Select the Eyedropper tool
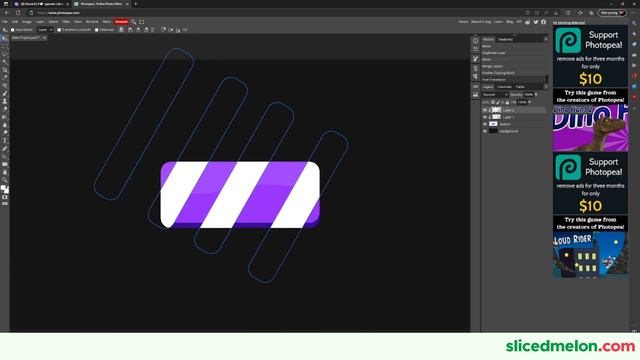 pos(4,78)
